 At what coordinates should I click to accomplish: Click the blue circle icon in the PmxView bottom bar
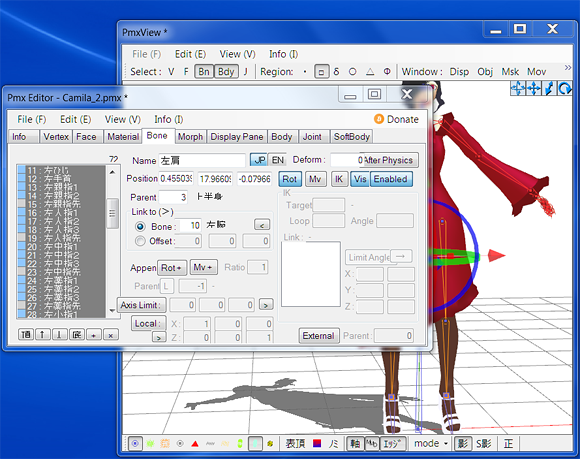(x=135, y=443)
